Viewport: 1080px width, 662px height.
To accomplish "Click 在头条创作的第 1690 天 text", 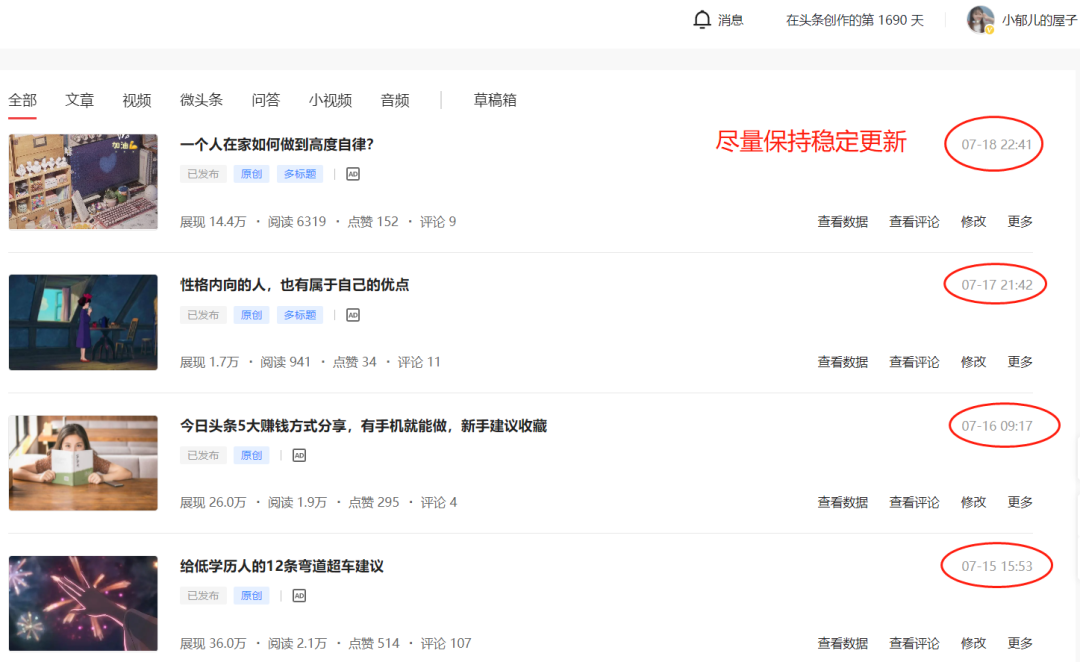I will click(855, 20).
